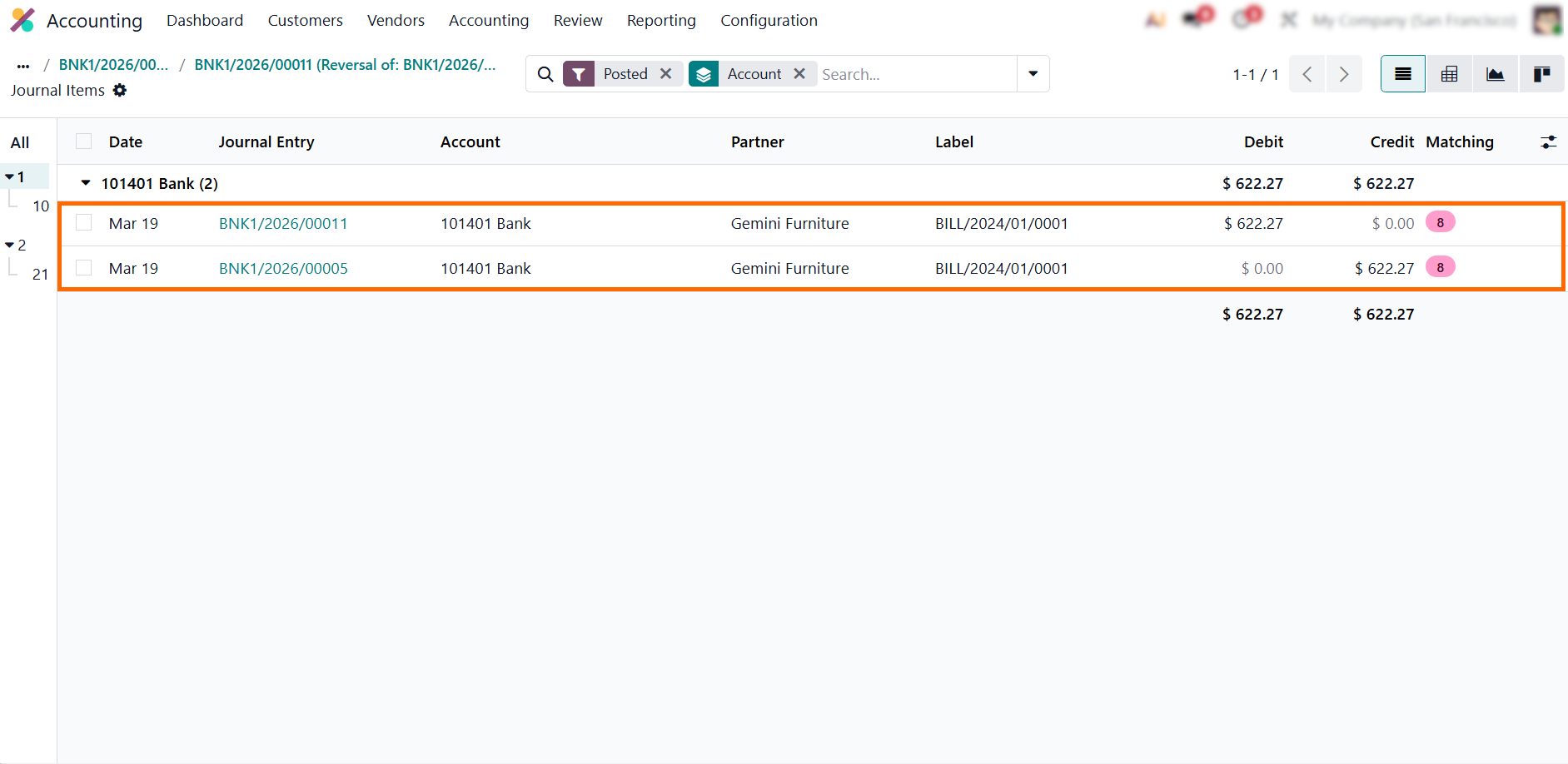Switch to list view icon
1568x764 pixels.
tap(1402, 74)
